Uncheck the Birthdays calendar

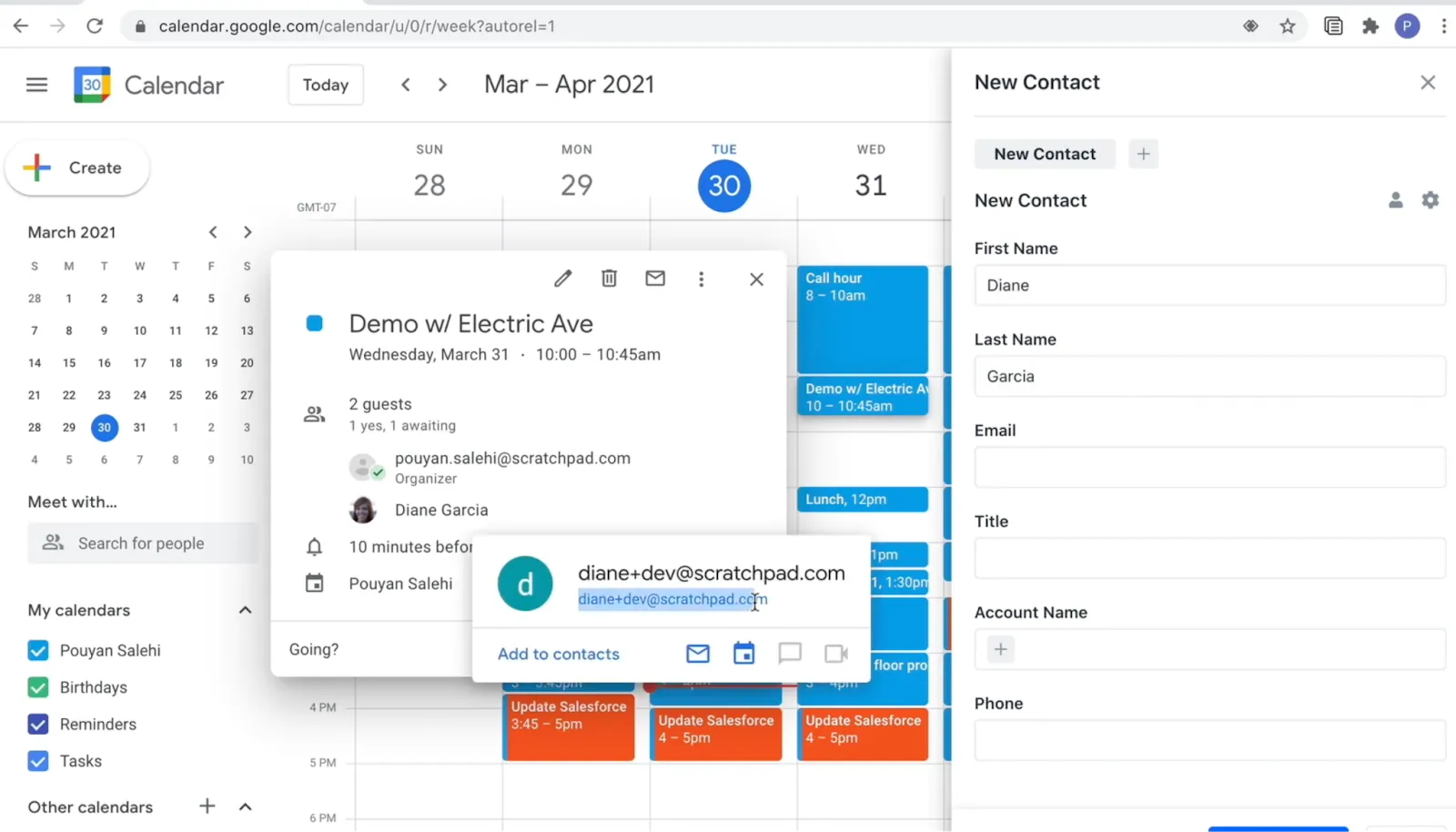coord(38,687)
